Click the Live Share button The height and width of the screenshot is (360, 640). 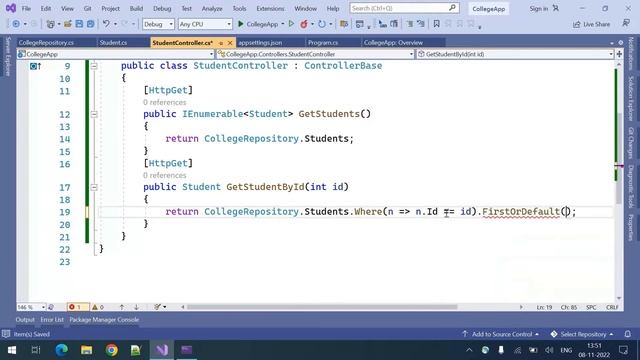coord(591,24)
